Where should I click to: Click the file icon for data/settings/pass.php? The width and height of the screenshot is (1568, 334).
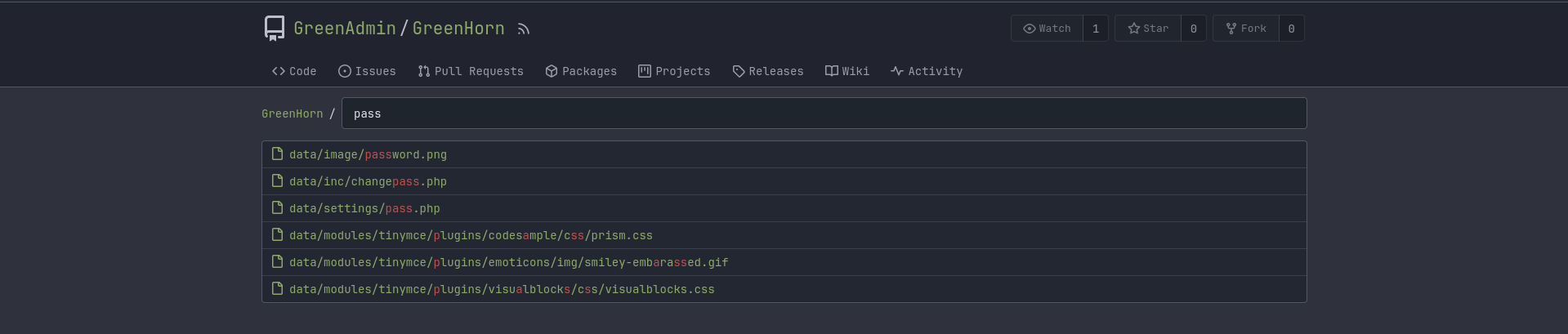pyautogui.click(x=277, y=208)
